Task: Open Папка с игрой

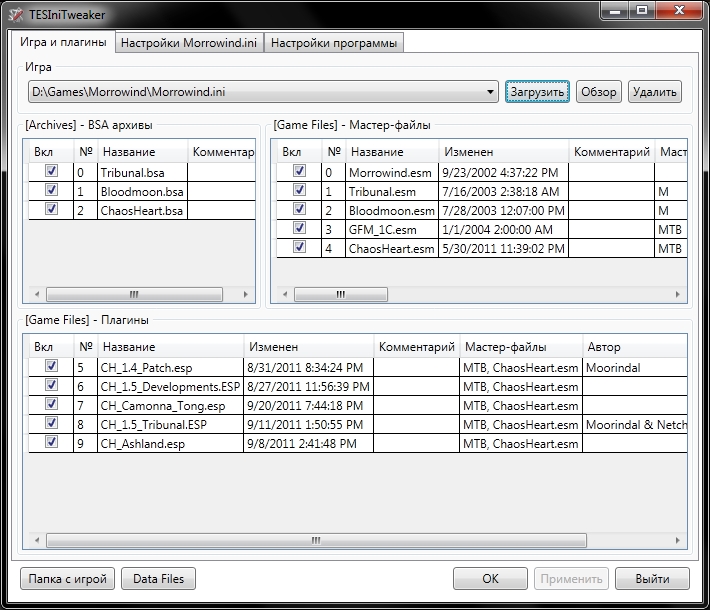Action: (x=67, y=579)
